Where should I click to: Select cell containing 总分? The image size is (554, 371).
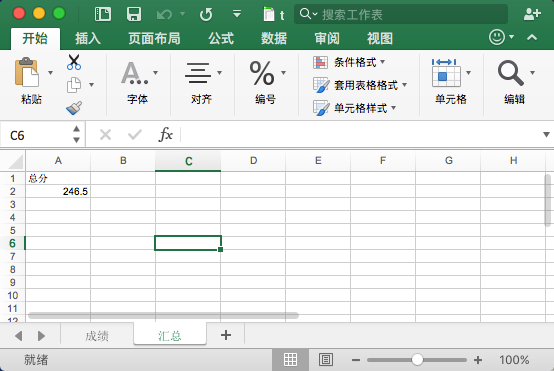click(x=58, y=178)
